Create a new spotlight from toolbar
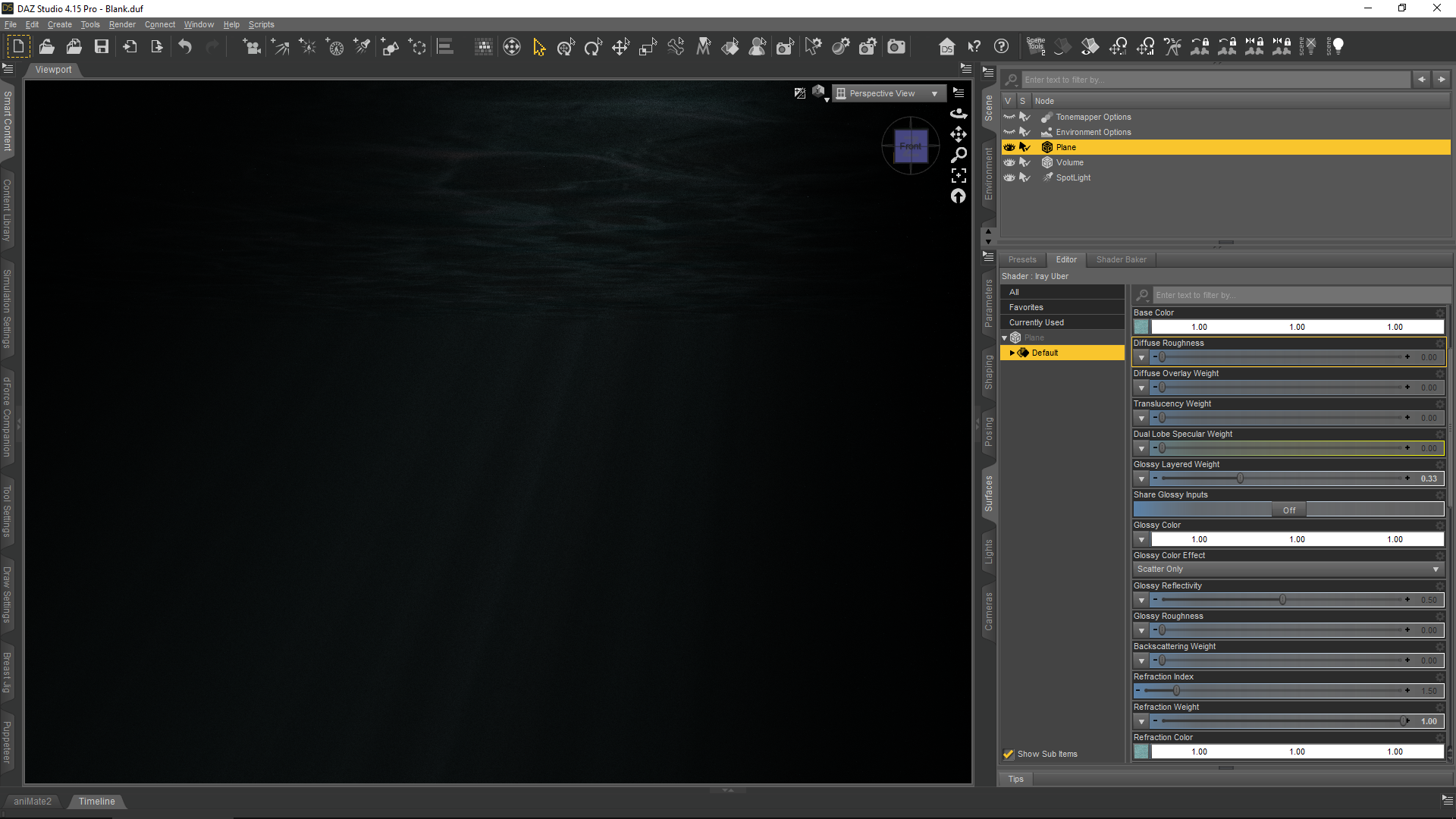This screenshot has width=1456, height=819. pos(362,47)
